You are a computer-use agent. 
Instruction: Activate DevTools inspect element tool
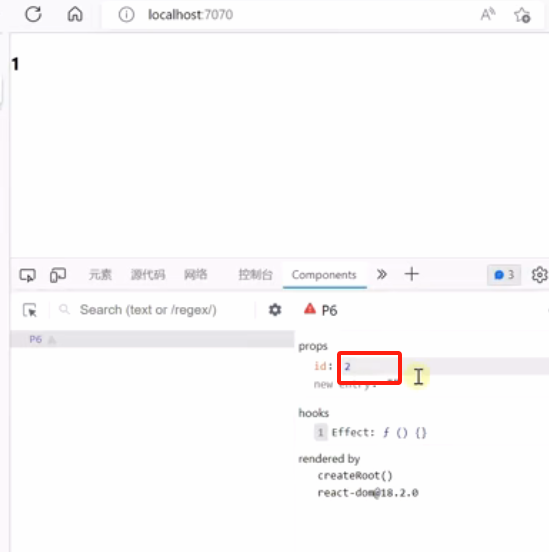(27, 275)
